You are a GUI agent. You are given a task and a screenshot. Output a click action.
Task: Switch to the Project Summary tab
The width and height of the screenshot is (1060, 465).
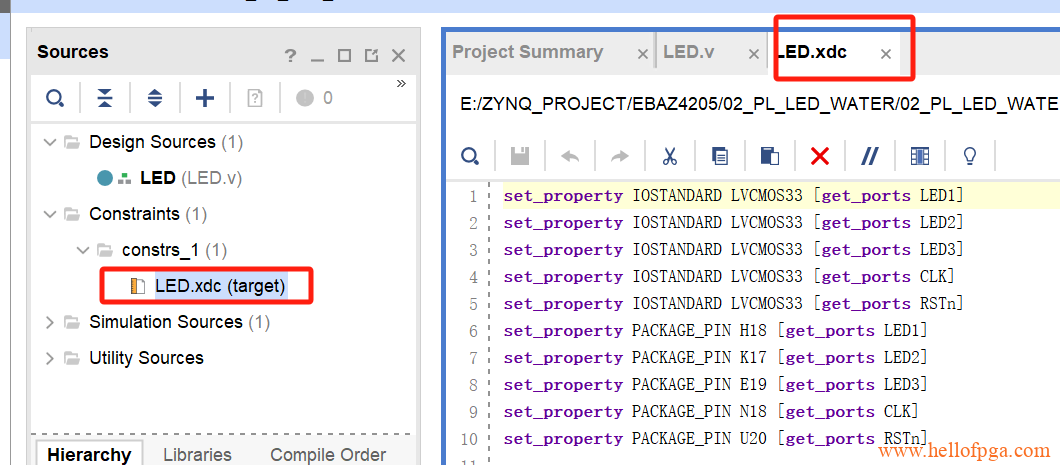coord(527,52)
